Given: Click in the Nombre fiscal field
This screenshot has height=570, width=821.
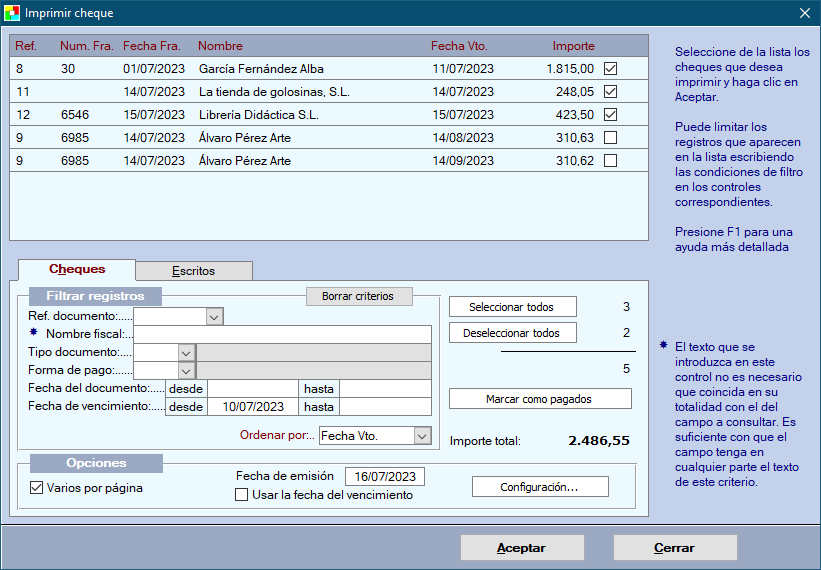Looking at the screenshot, I should pos(282,334).
